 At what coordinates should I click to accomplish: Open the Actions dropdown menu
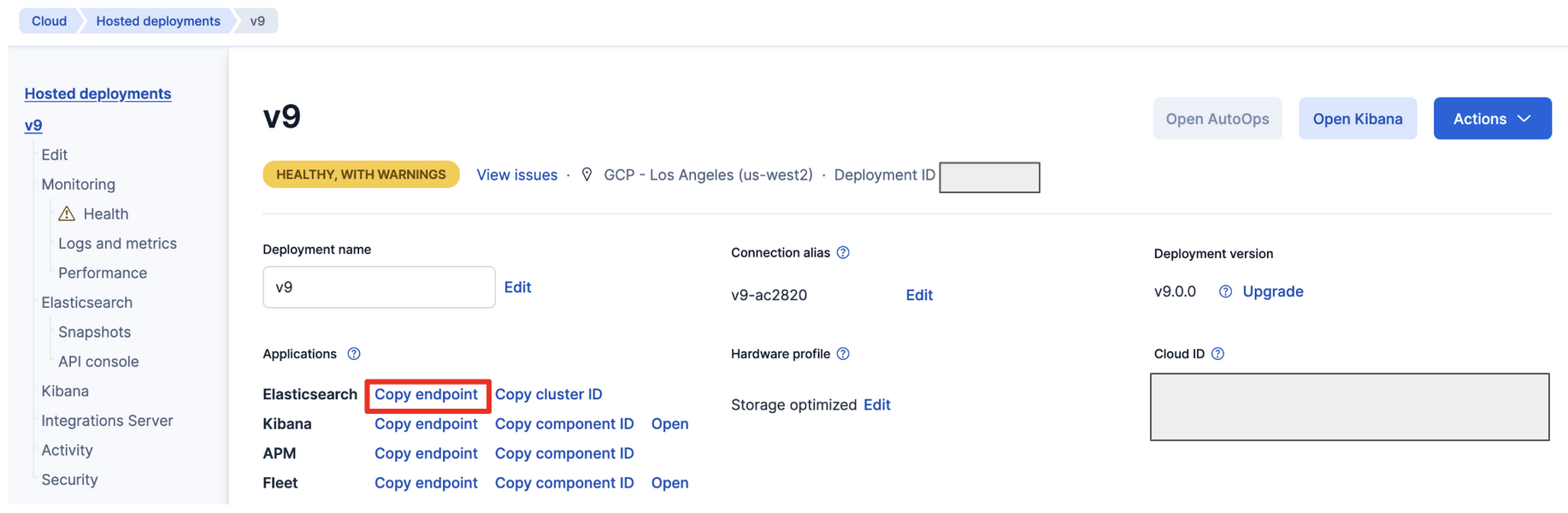click(x=1492, y=119)
